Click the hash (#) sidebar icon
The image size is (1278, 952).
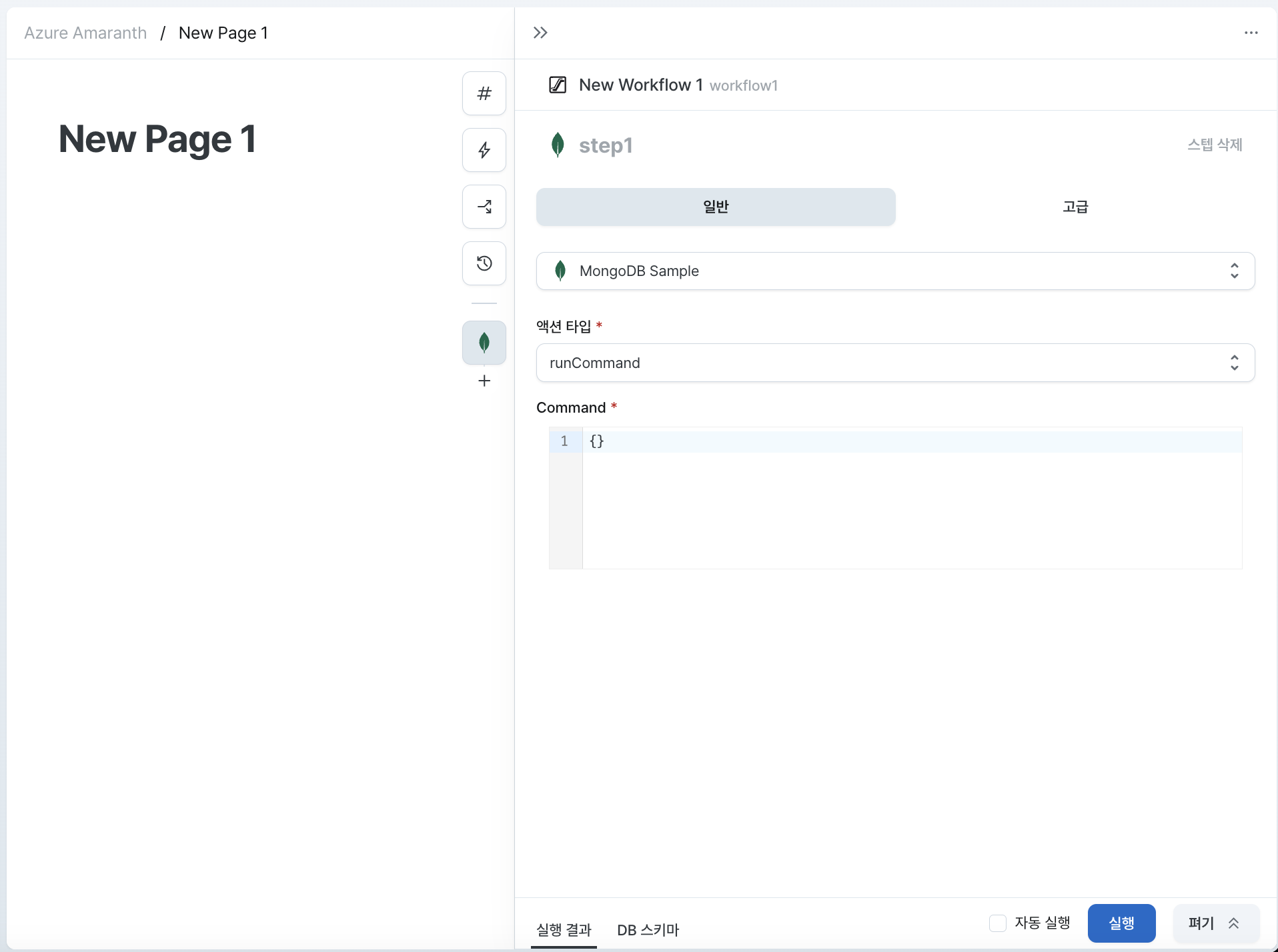(484, 93)
